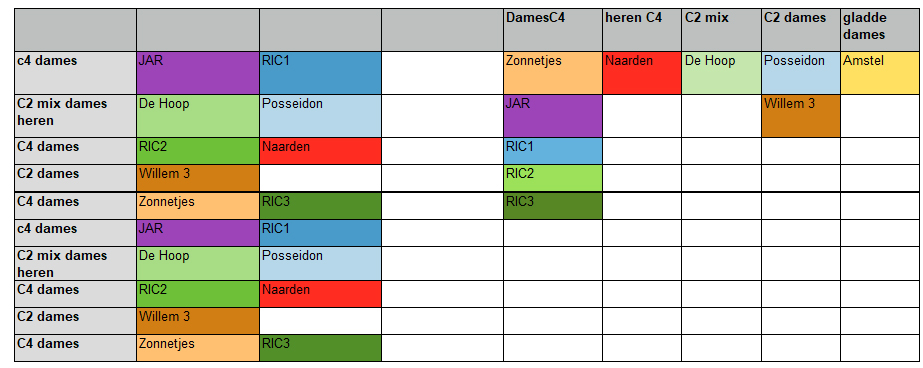Screen dimensions: 923x368
Task: Click the gladde dames header cell
Action: point(879,30)
